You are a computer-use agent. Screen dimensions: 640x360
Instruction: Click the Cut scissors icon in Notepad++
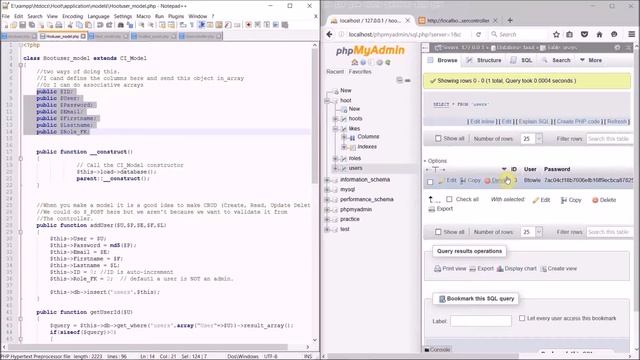pyautogui.click(x=70, y=25)
